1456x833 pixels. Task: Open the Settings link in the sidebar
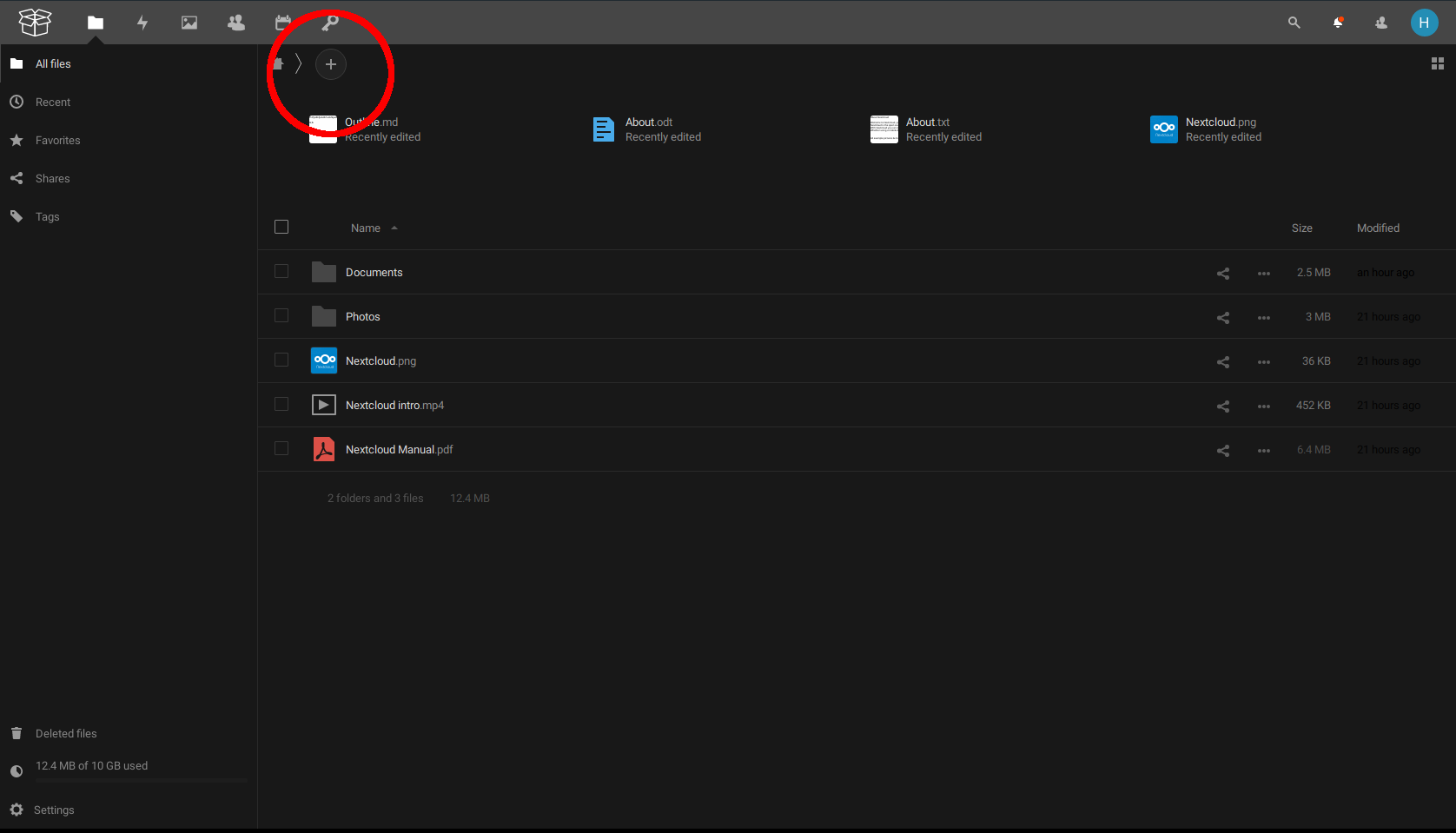54,810
